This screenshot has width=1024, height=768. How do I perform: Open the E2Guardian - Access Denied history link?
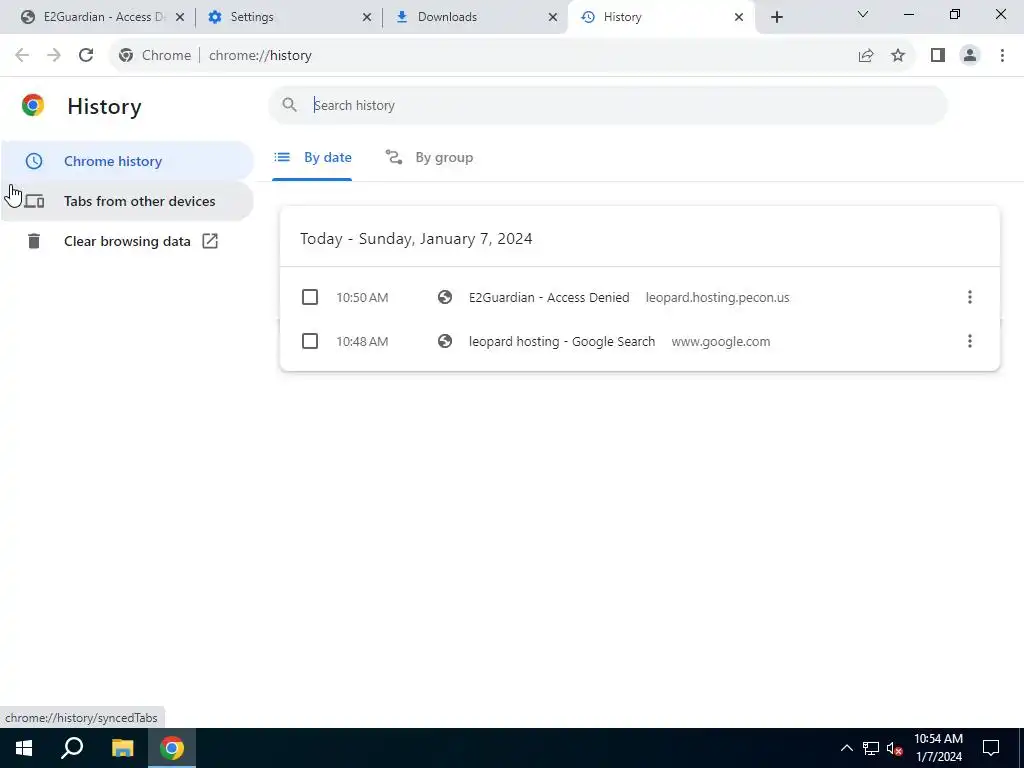[549, 297]
